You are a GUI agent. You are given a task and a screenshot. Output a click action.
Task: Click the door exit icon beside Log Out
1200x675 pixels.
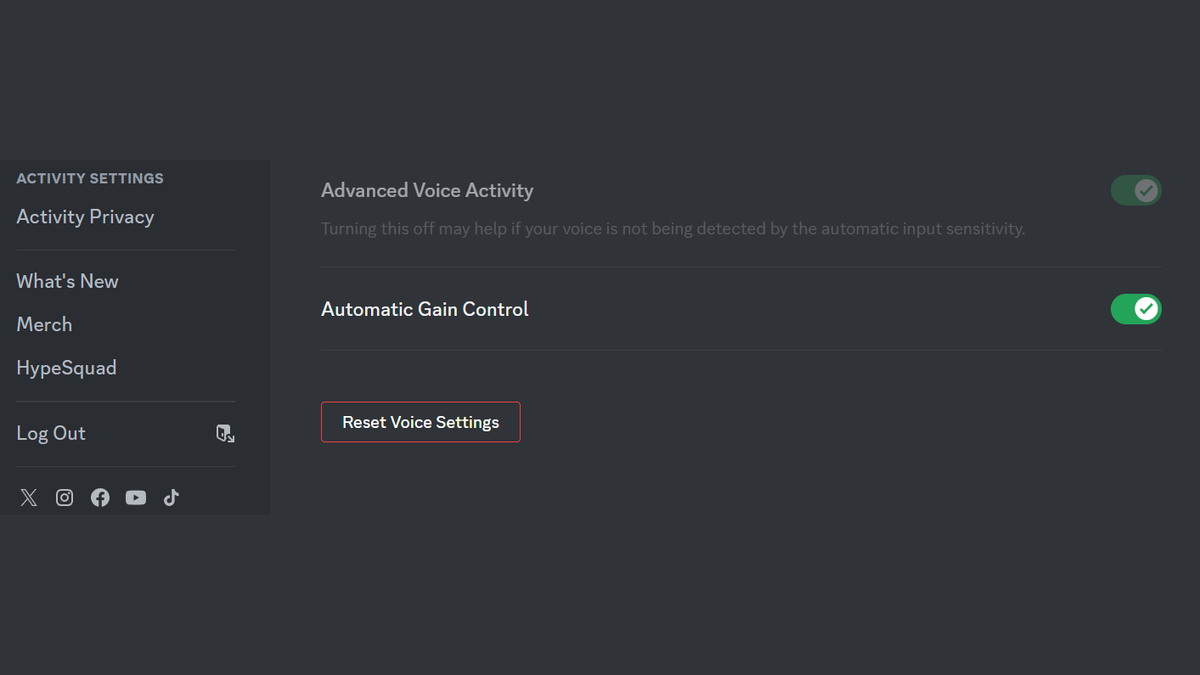[225, 433]
